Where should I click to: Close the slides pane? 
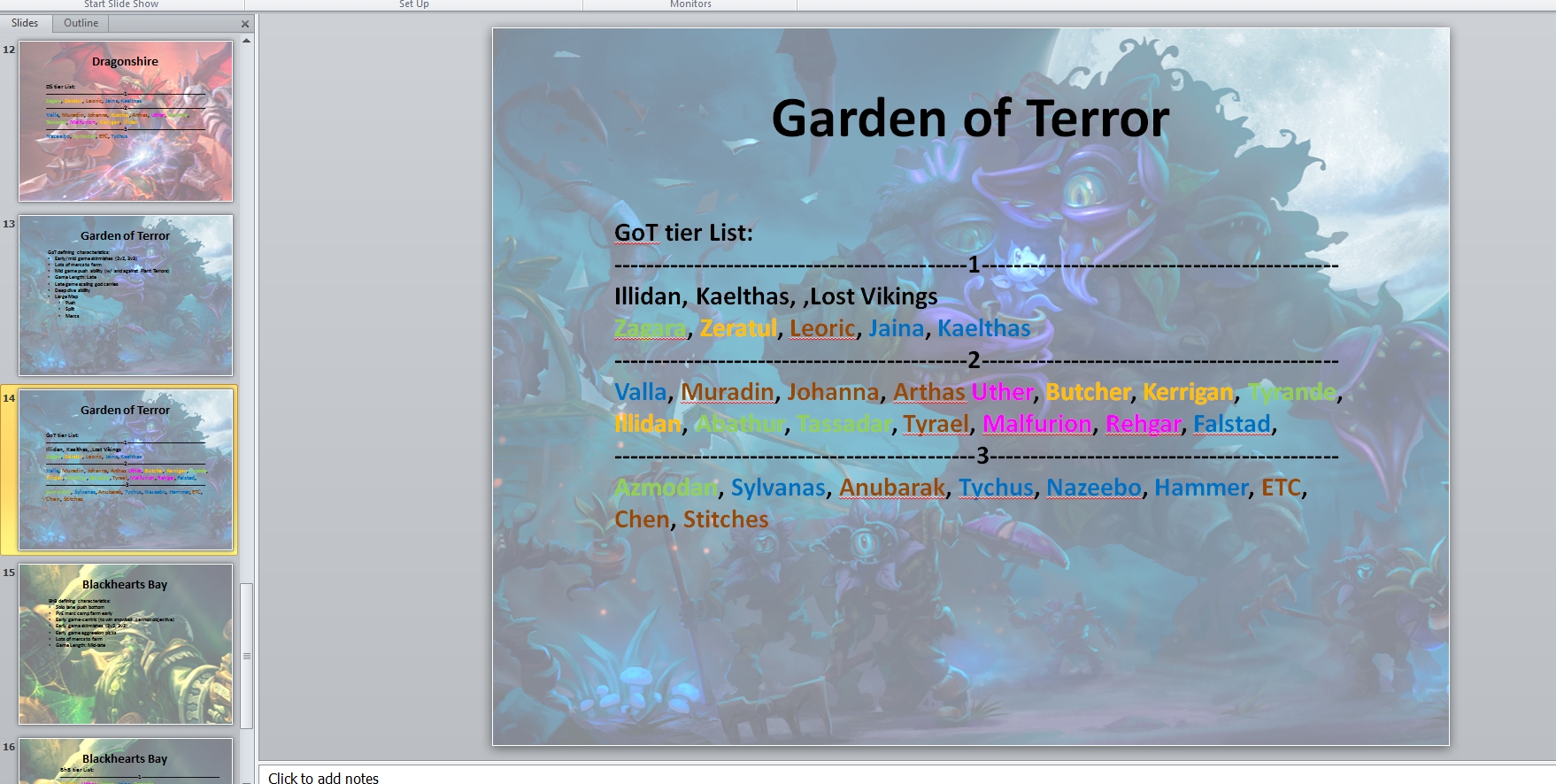point(245,24)
